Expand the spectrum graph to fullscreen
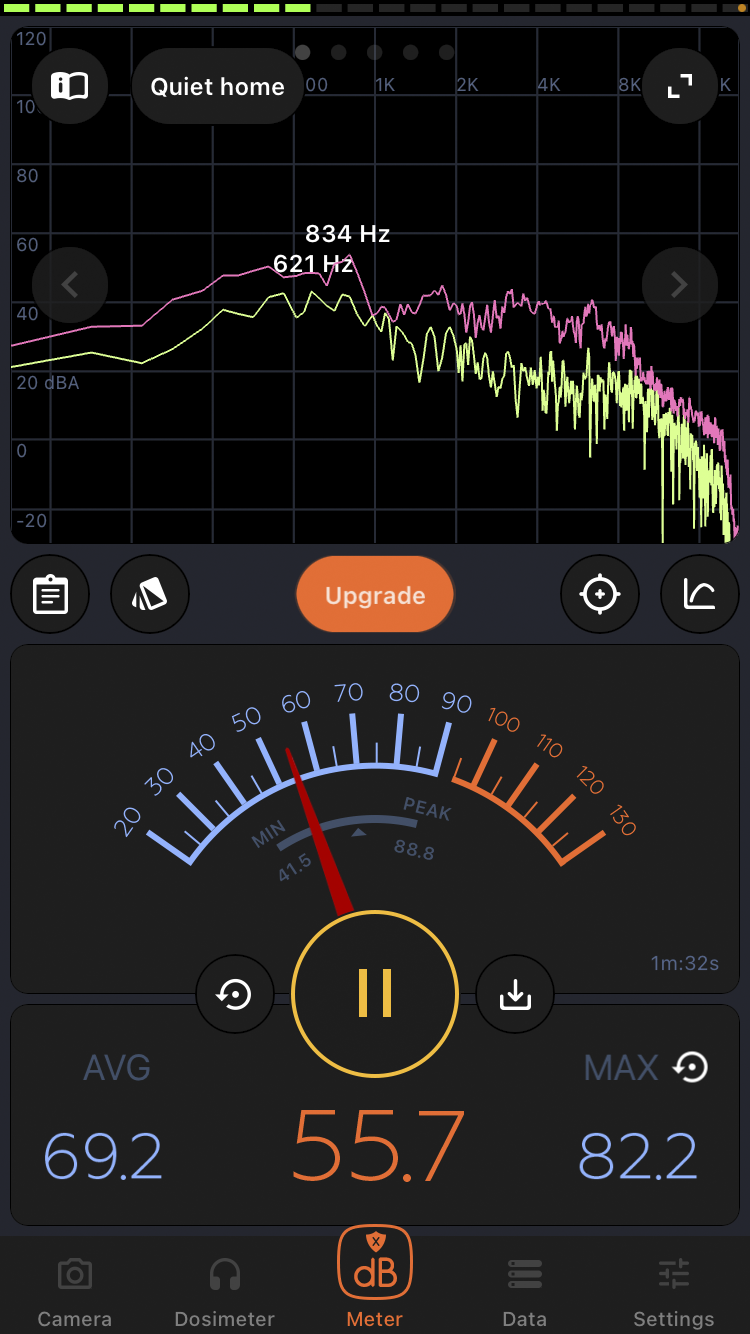750x1334 pixels. pyautogui.click(x=680, y=86)
